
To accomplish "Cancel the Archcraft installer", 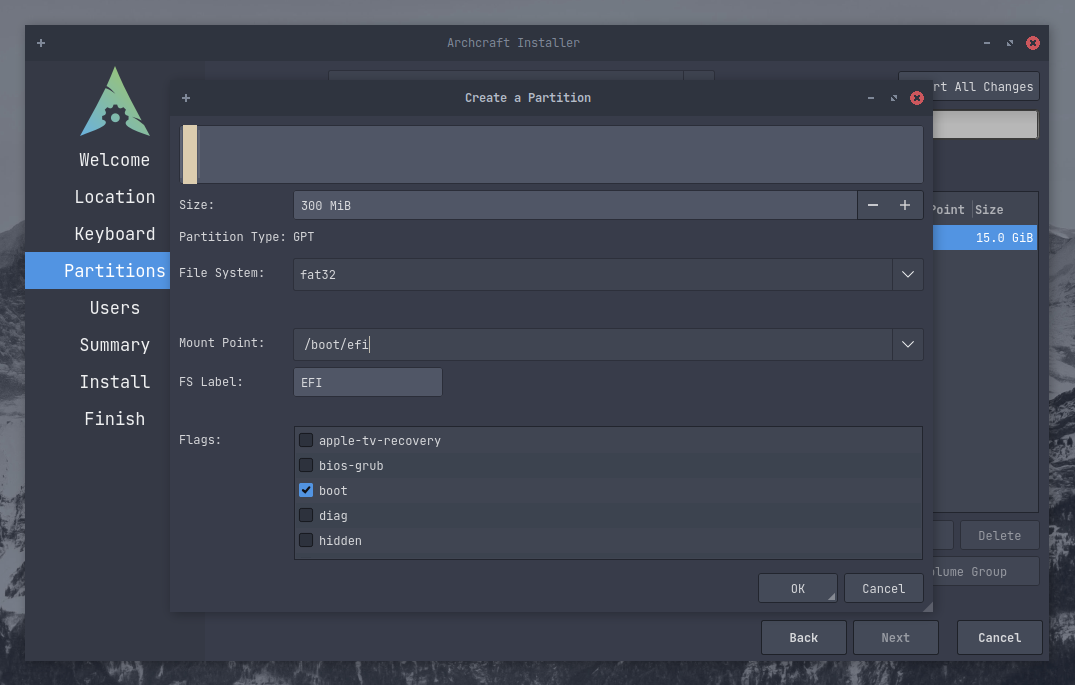I will (1000, 638).
